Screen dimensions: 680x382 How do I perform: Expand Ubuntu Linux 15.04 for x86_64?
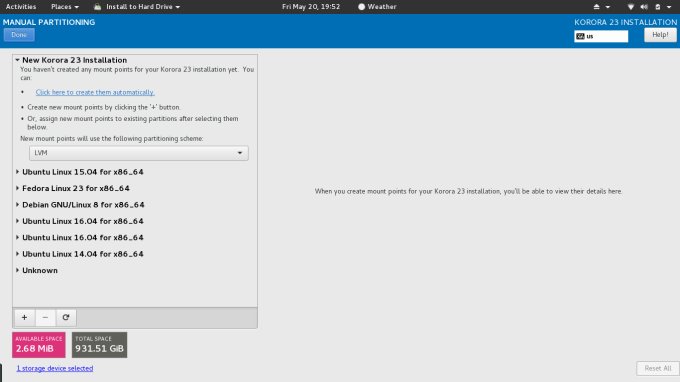point(17,172)
